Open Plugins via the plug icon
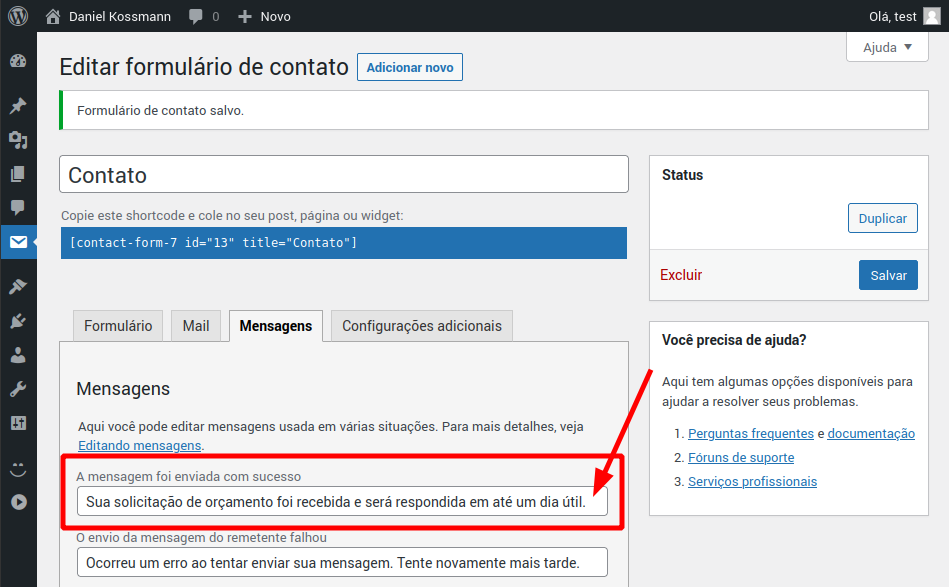949x587 pixels. (18, 321)
